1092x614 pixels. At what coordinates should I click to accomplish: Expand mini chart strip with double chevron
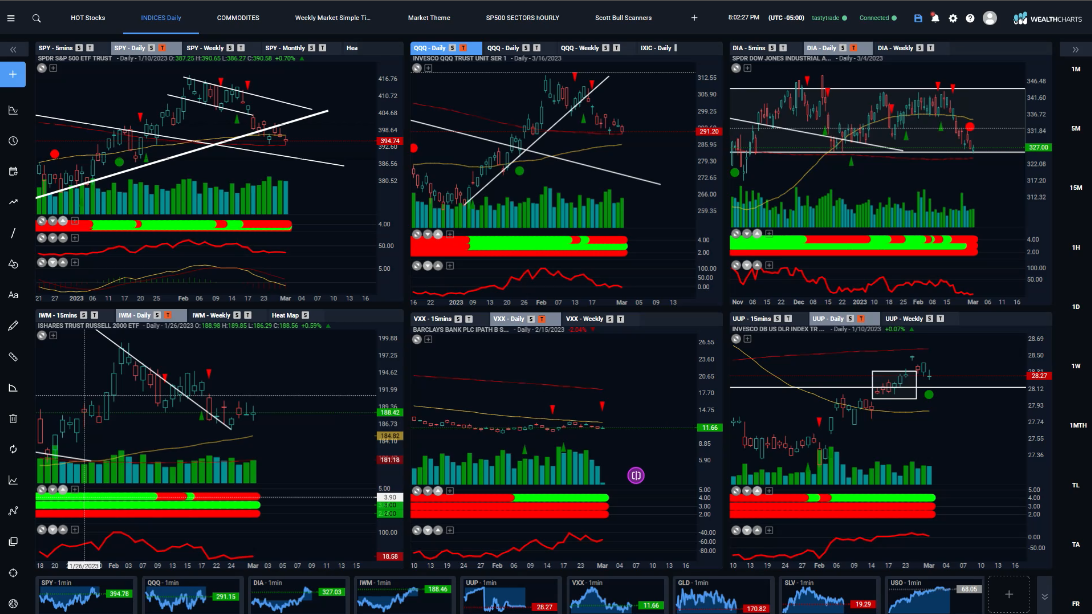1044,596
